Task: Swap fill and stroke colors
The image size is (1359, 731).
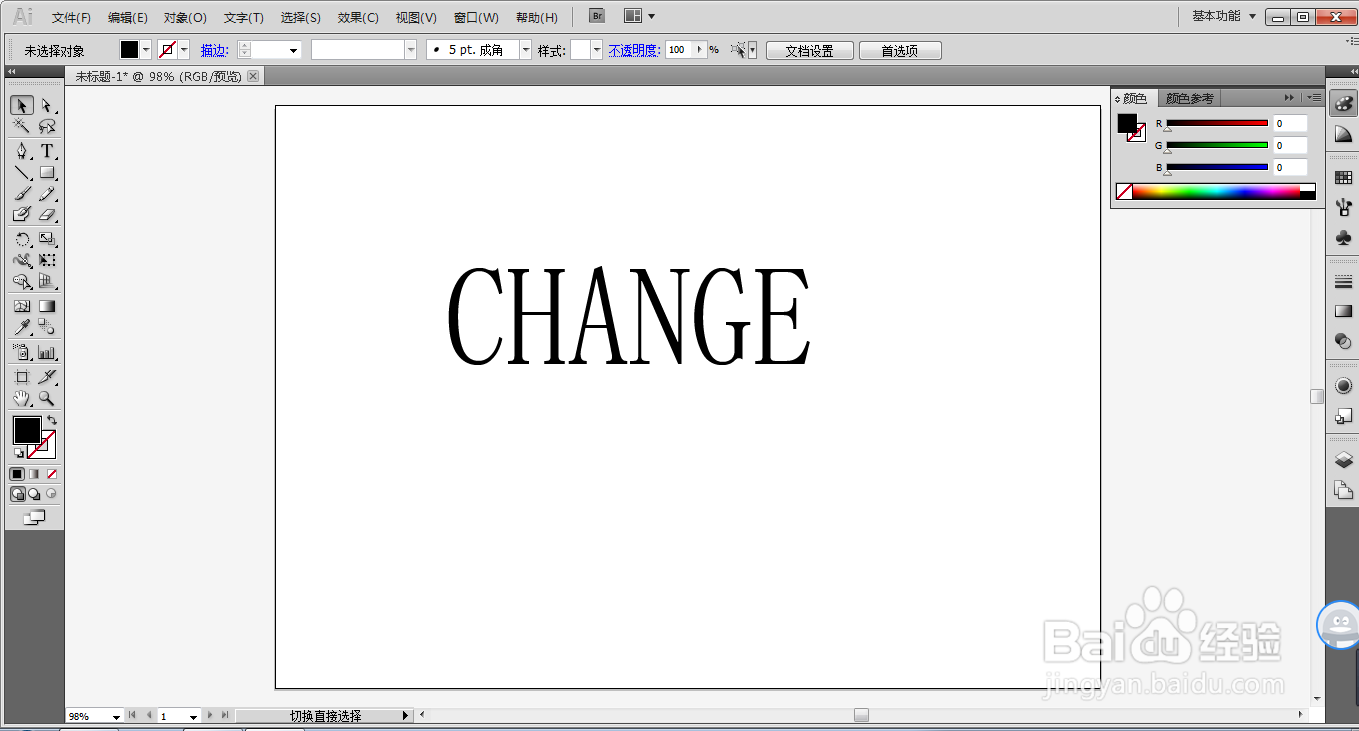Action: (x=52, y=419)
